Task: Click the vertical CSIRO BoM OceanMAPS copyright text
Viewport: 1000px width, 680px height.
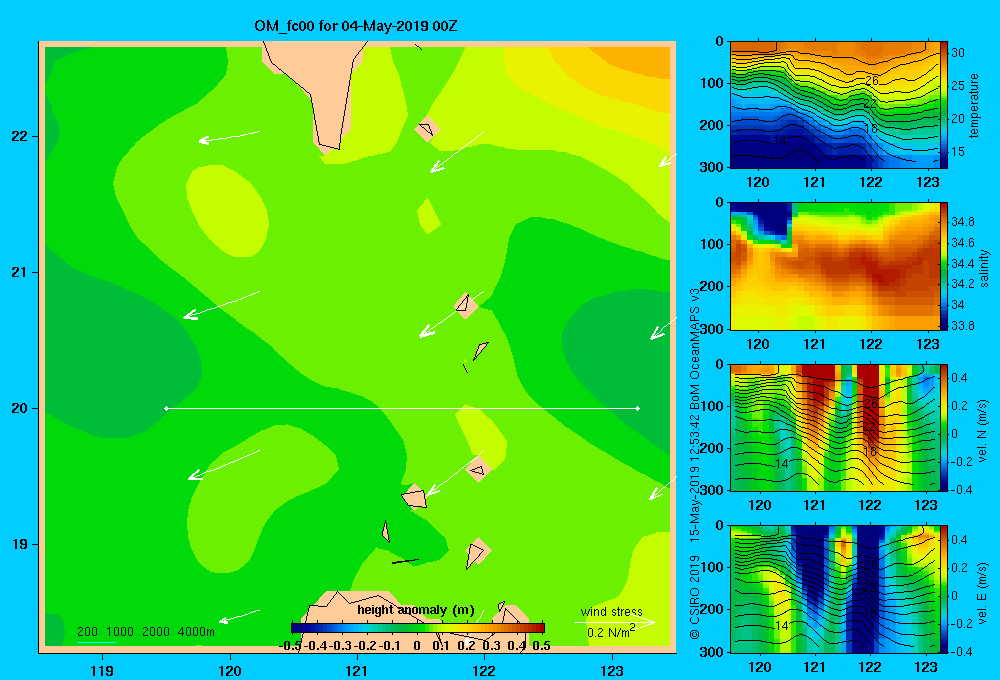Action: tap(695, 464)
